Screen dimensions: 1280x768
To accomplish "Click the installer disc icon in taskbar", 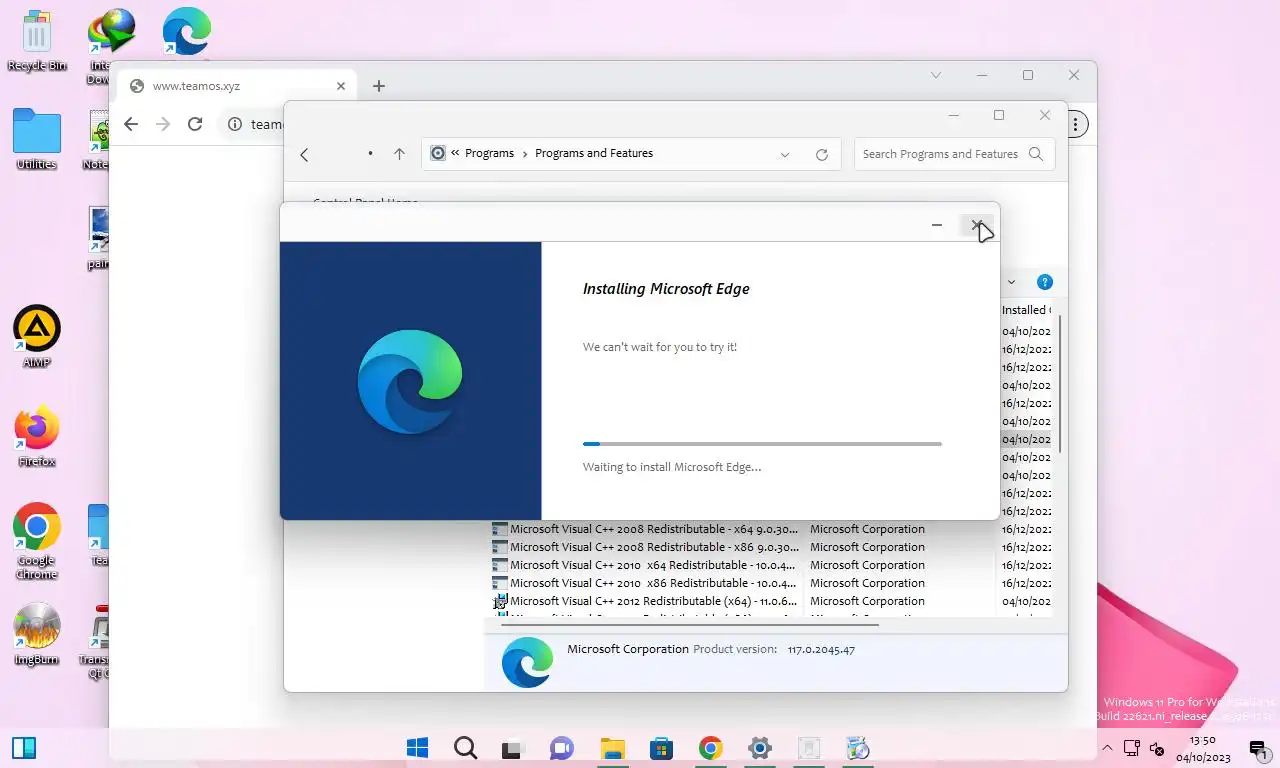I will 857,748.
